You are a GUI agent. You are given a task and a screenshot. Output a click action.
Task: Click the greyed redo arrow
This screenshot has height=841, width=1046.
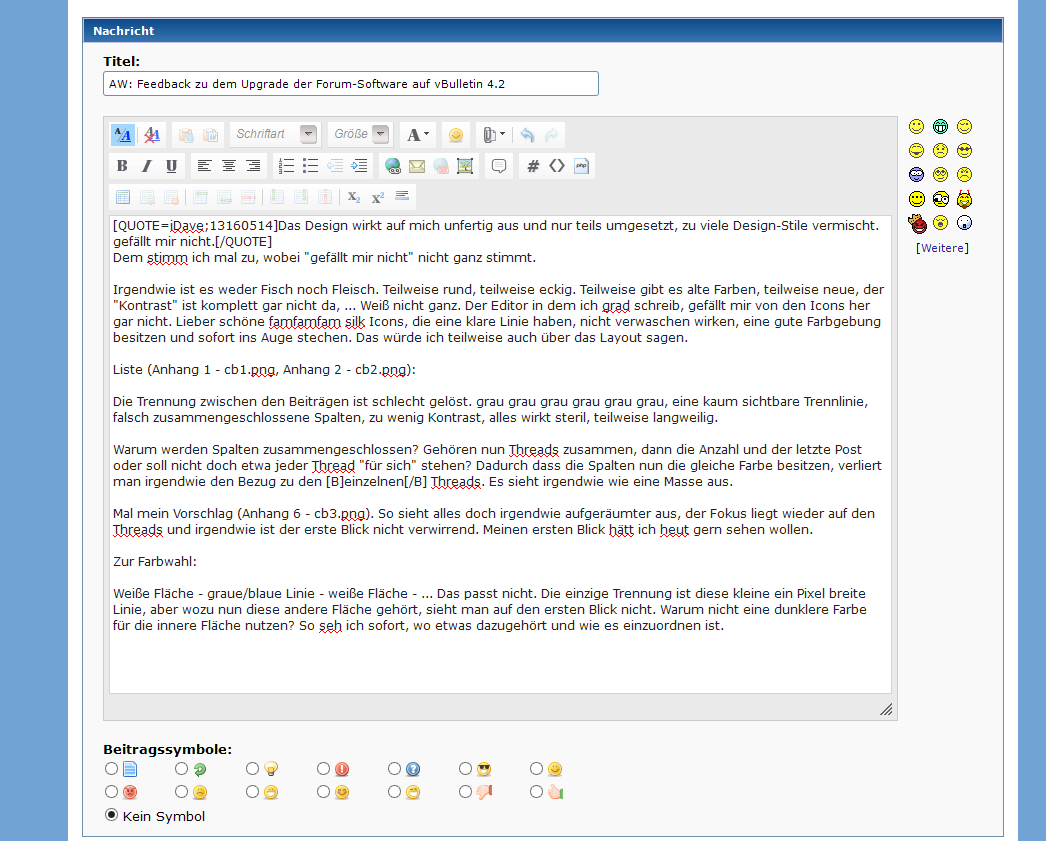(x=552, y=135)
